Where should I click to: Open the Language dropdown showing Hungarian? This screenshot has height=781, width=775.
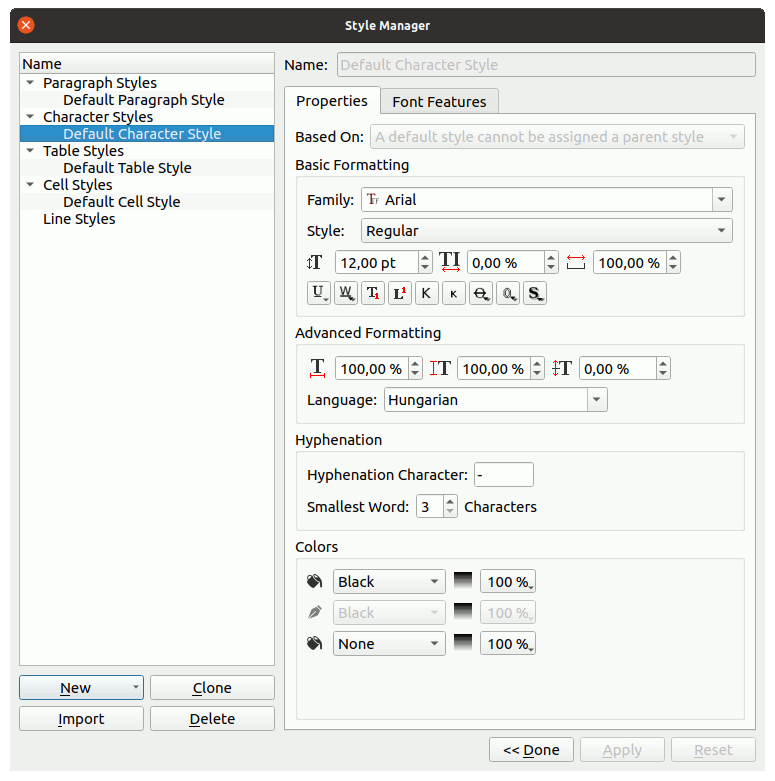tap(596, 400)
